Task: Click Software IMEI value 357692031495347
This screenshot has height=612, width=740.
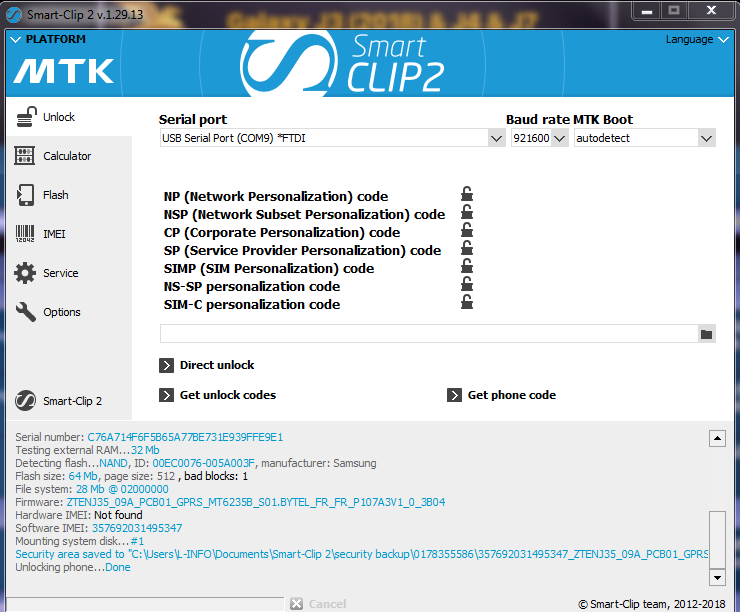Action: point(137,528)
